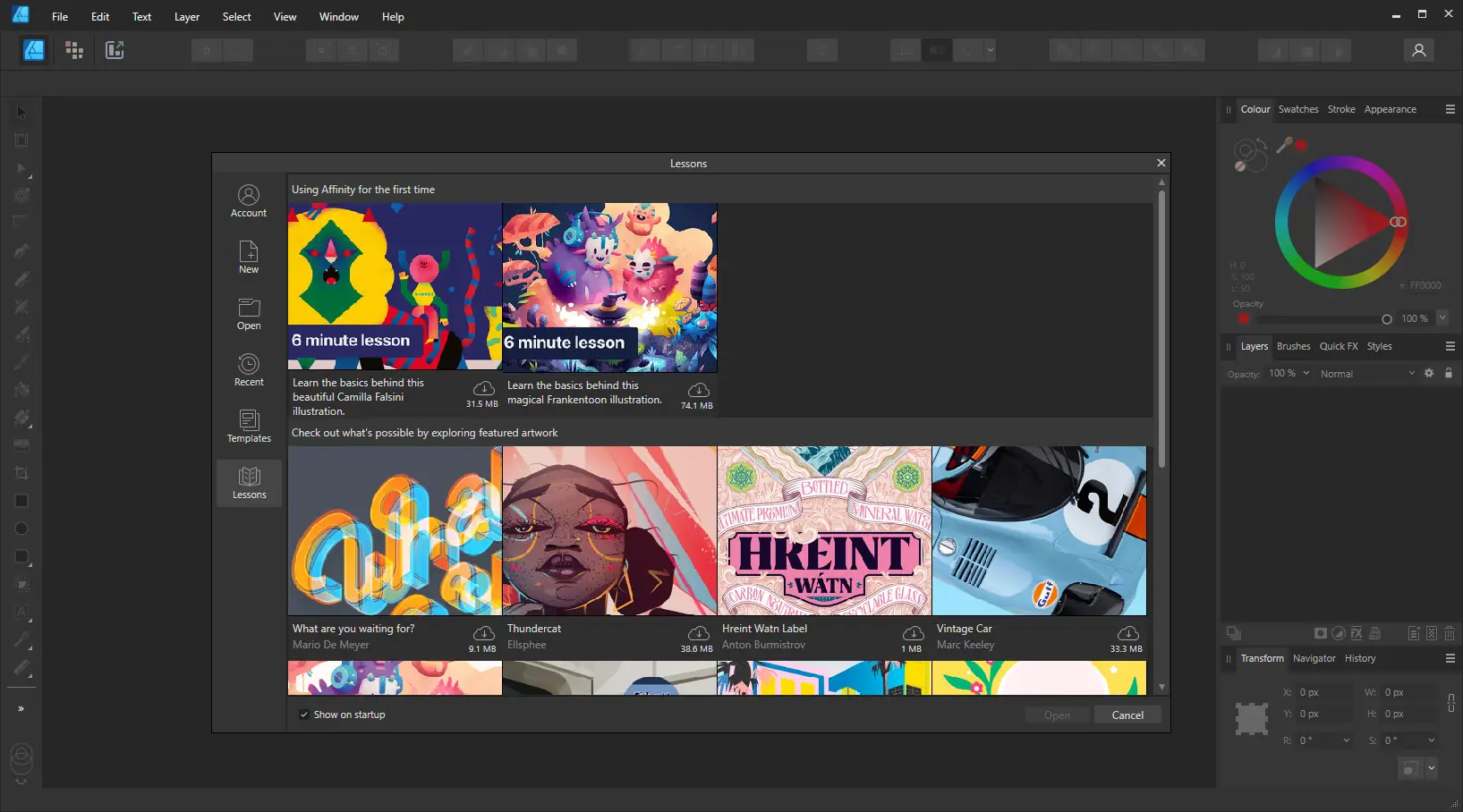Click the Mask Layer icon in Layers panel
Image resolution: width=1463 pixels, height=812 pixels.
(x=1320, y=633)
